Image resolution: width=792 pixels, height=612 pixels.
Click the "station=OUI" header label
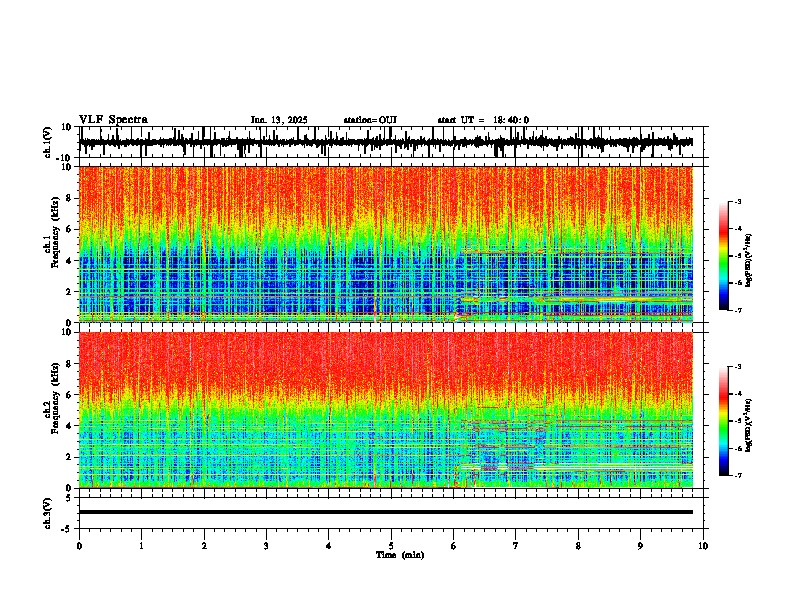(370, 120)
